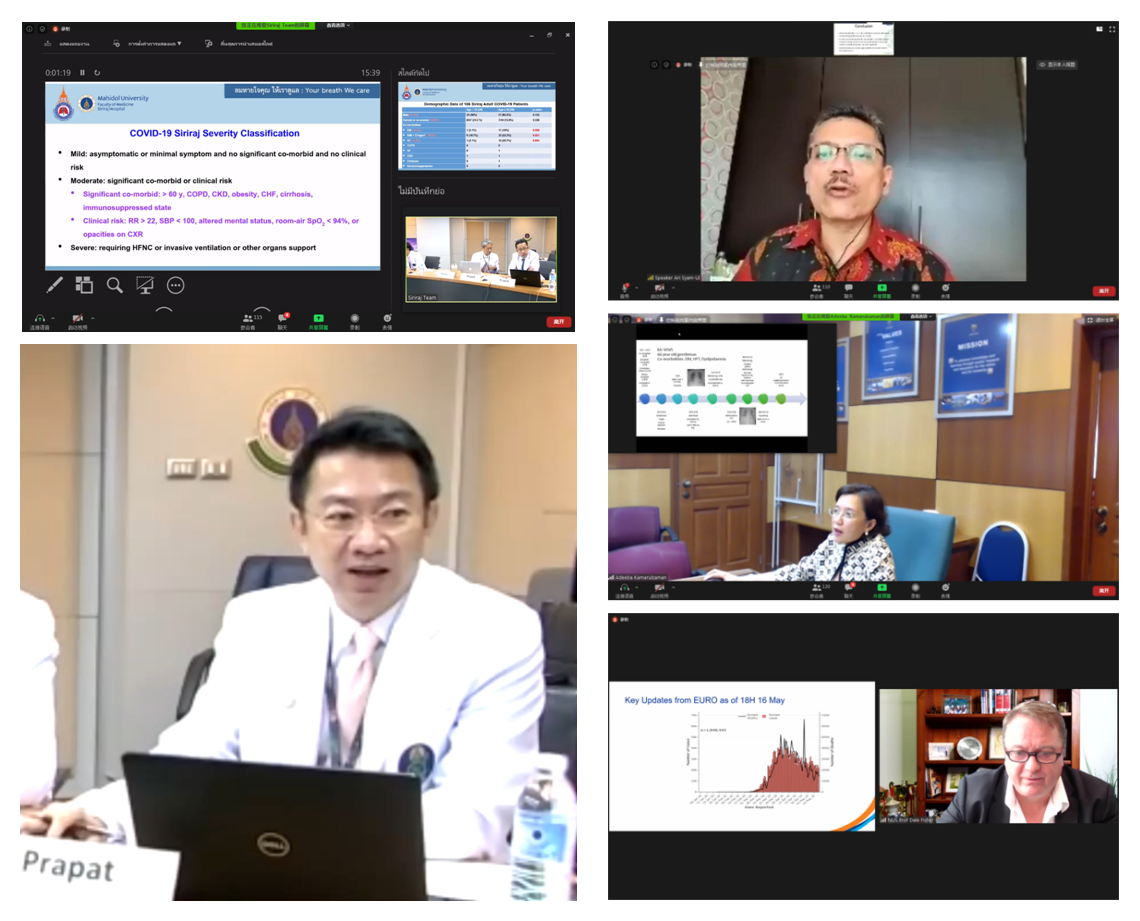
Task: Leave the meeting in the Siriraj slide window
Action: [x=558, y=321]
